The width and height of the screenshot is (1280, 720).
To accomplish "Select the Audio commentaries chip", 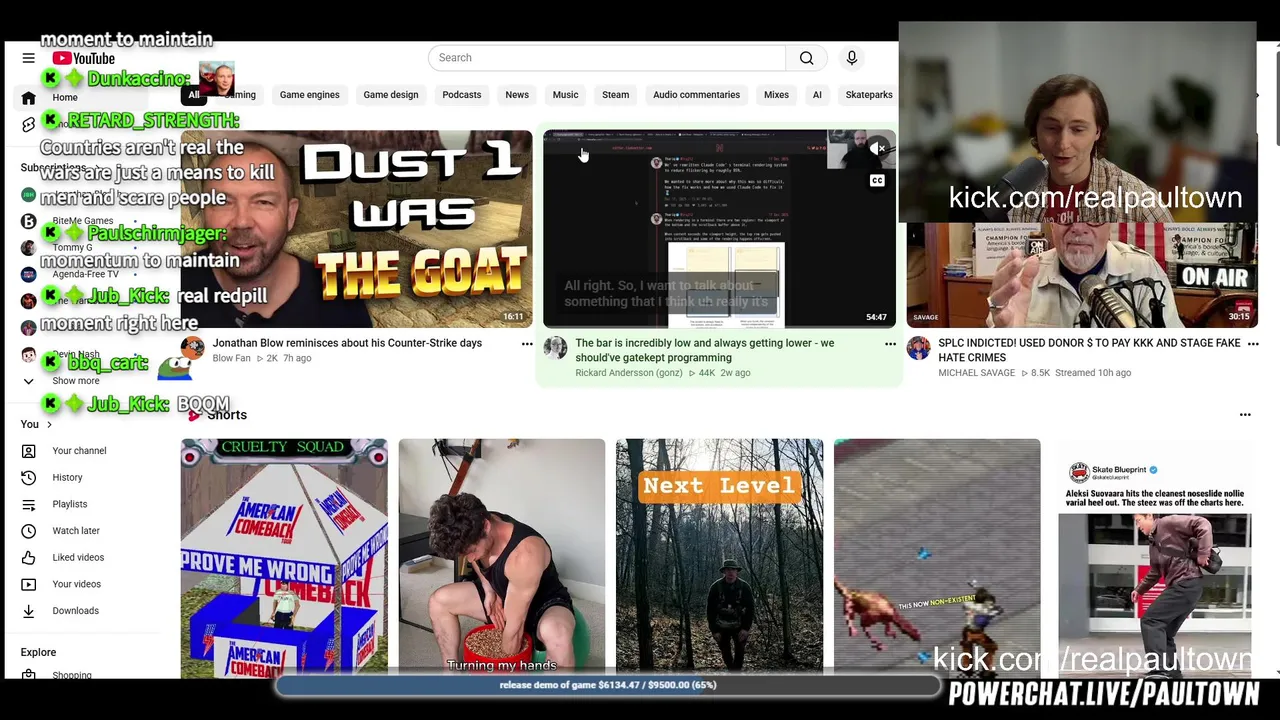I will click(x=697, y=95).
